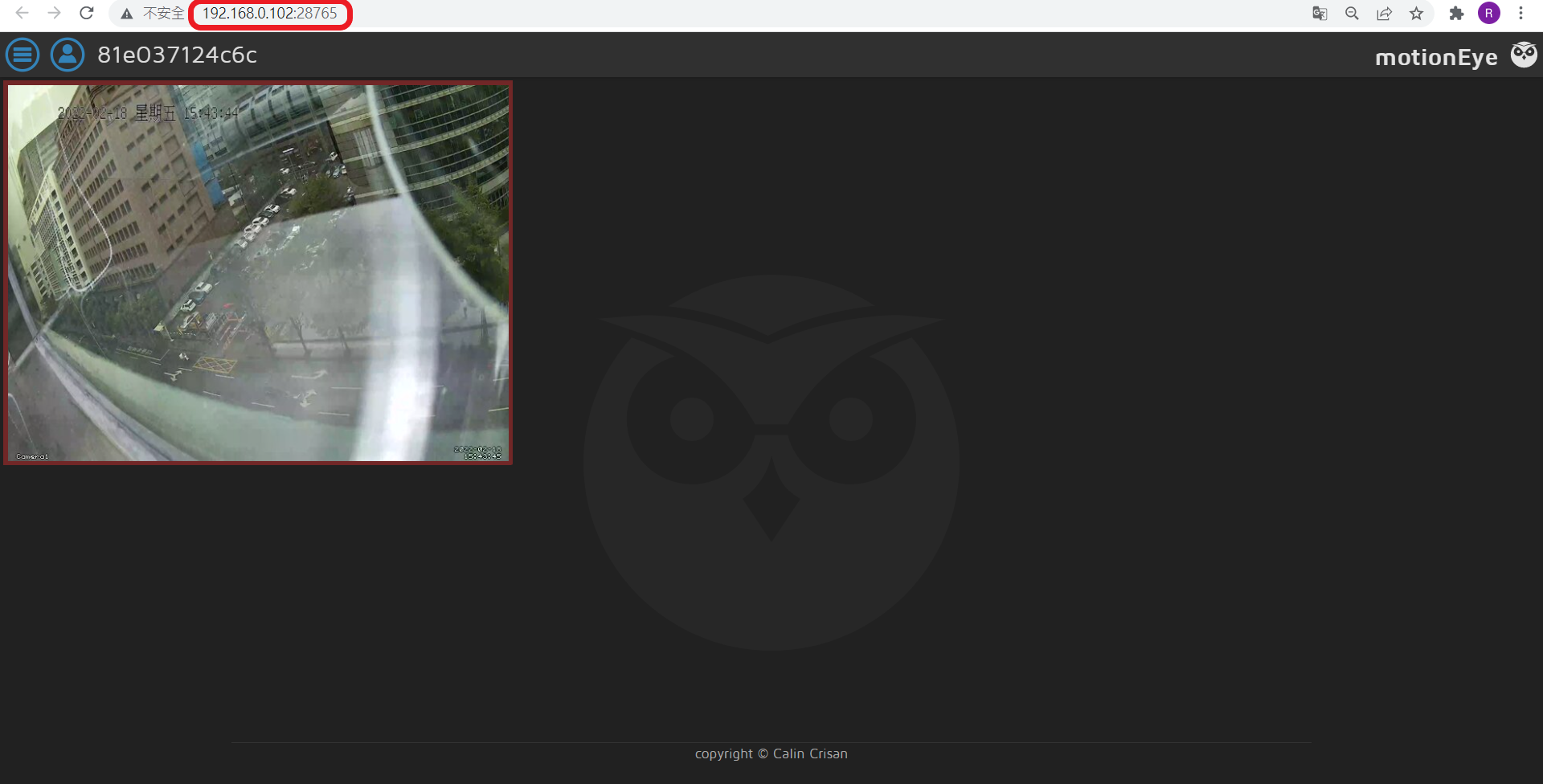1543x784 pixels.
Task: Click the user account switch icon
Action: pos(68,55)
